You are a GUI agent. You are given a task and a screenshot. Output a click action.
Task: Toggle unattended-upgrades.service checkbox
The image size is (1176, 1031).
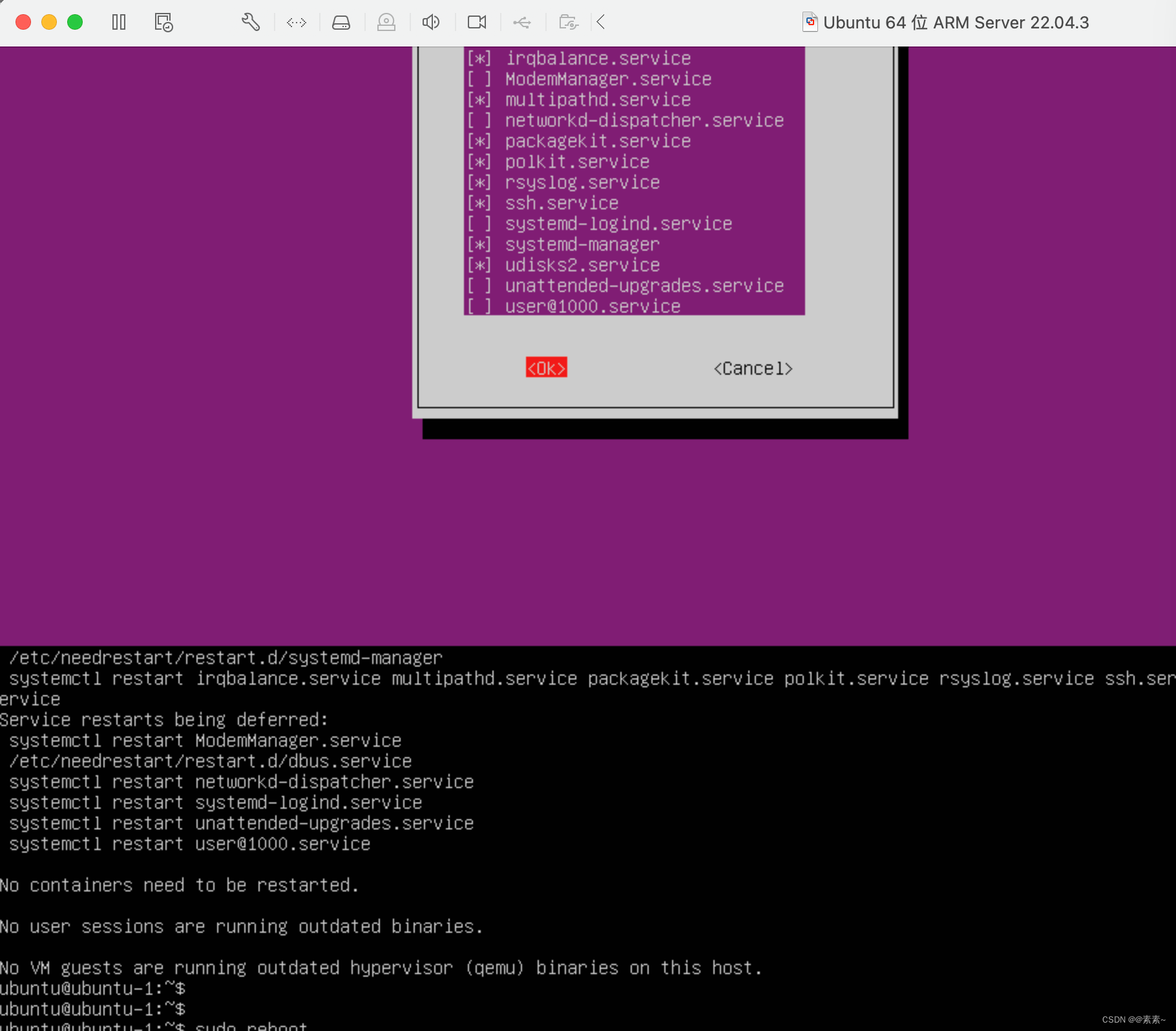pyautogui.click(x=479, y=286)
